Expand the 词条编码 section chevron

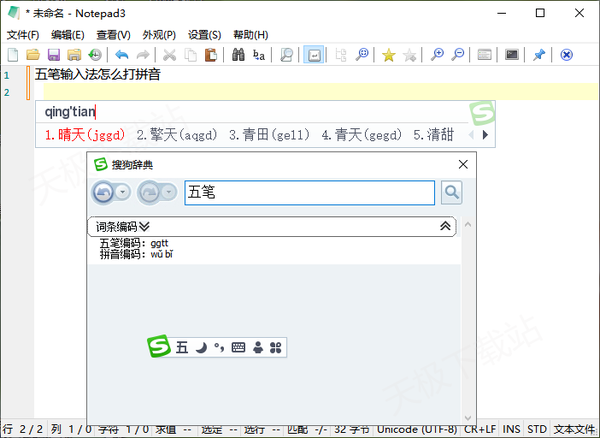click(x=144, y=226)
